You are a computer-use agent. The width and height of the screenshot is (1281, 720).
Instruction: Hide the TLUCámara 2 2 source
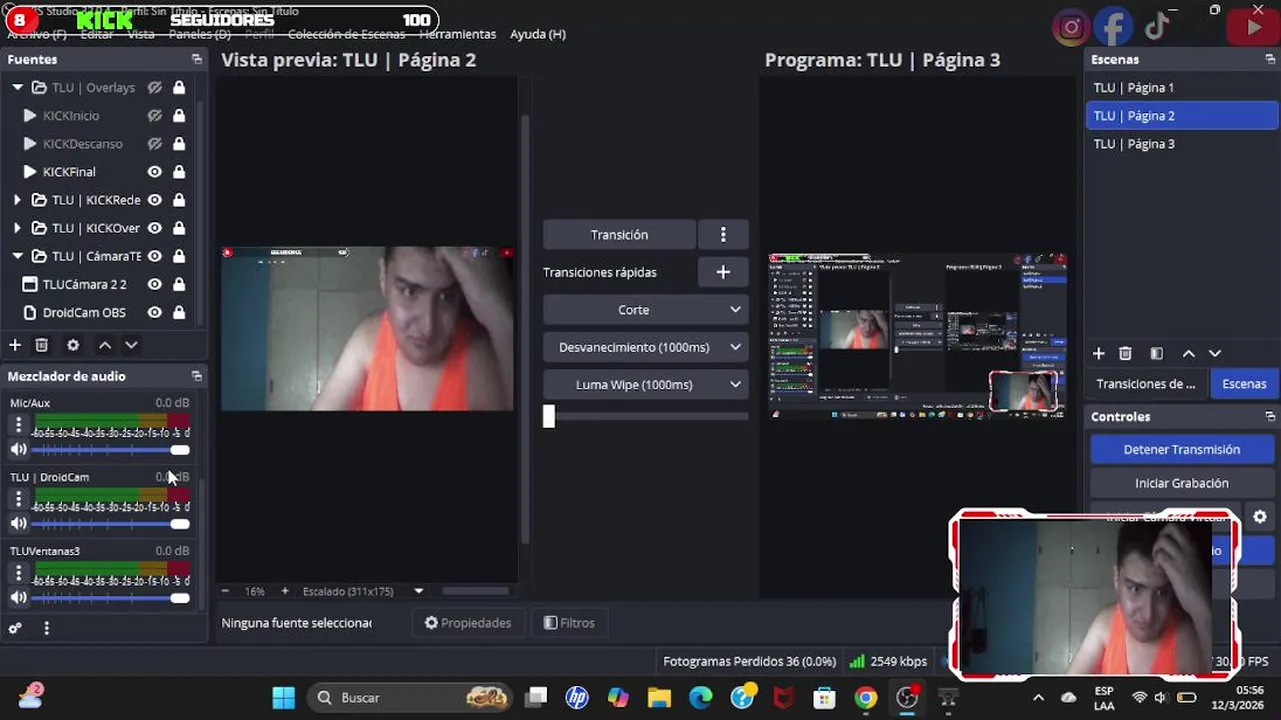pos(155,284)
